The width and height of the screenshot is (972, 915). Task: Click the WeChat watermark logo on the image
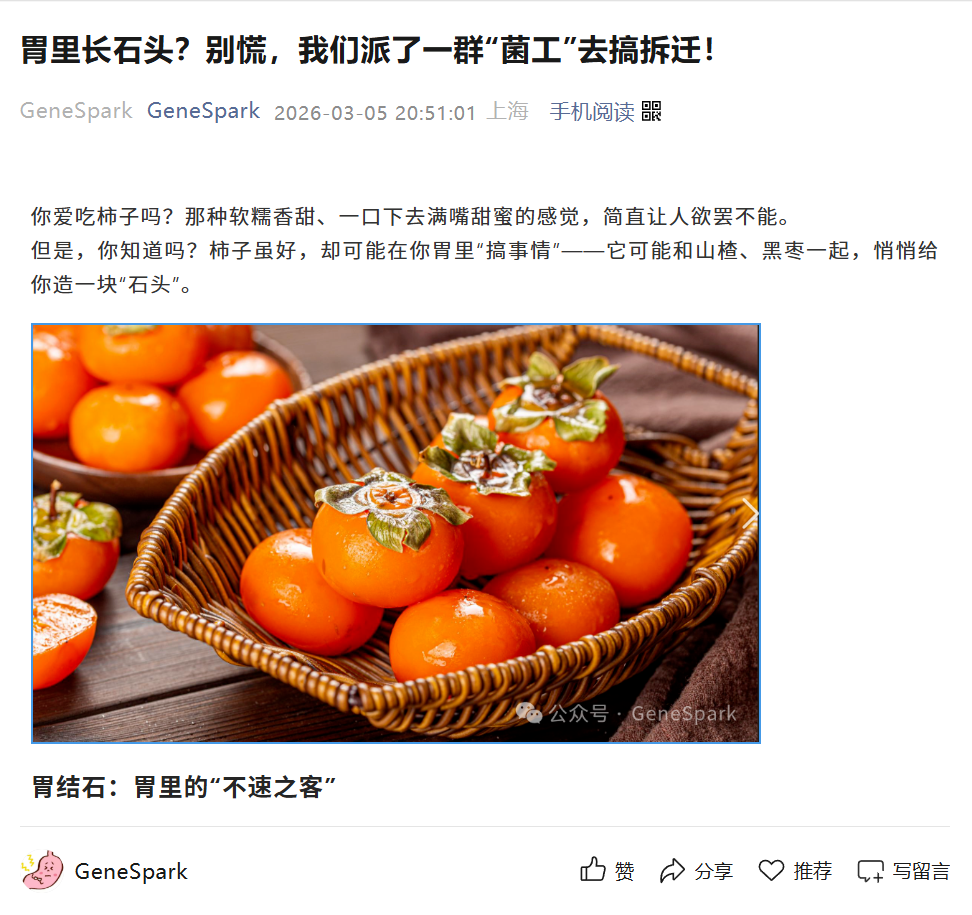(529, 713)
